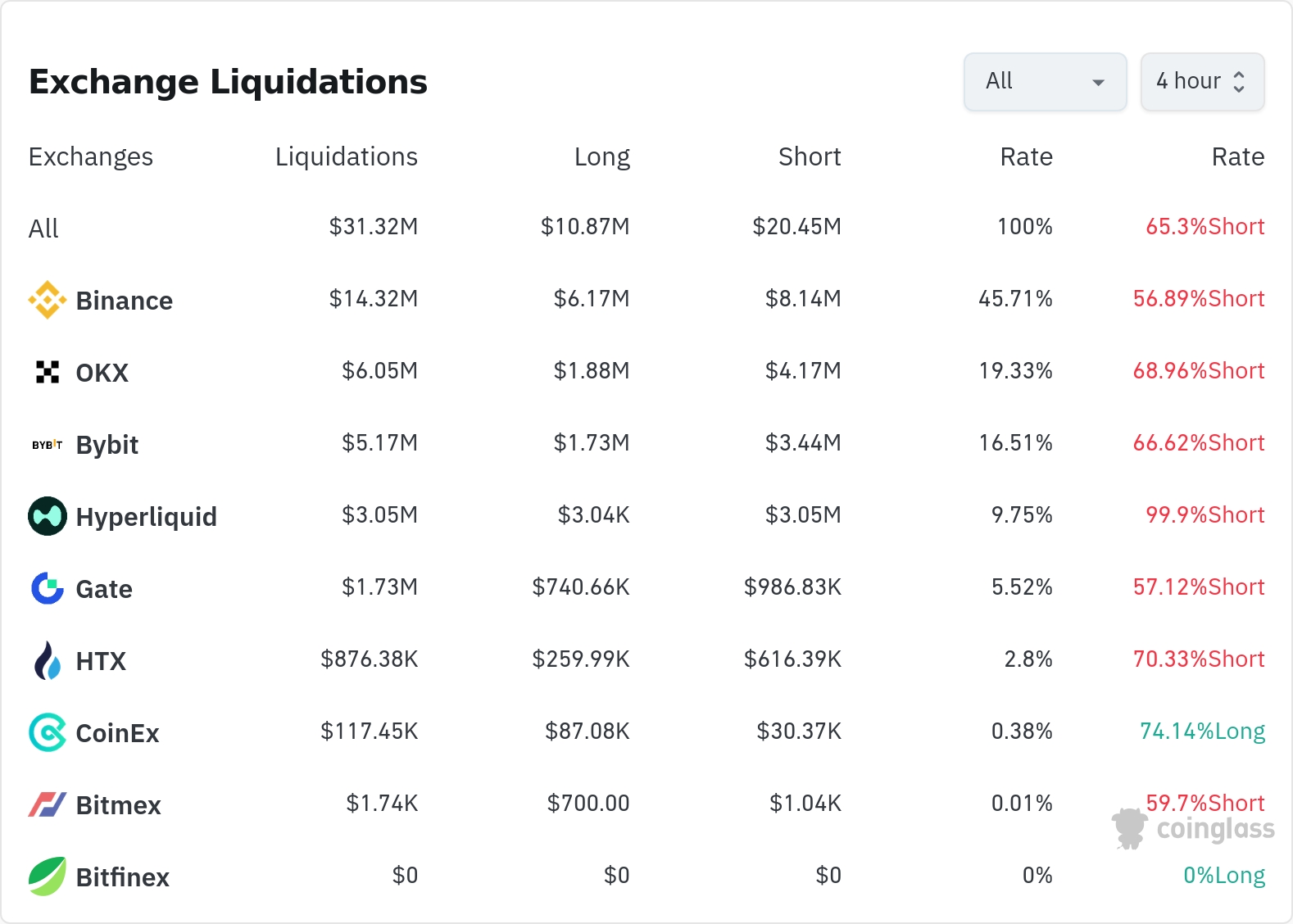This screenshot has width=1293, height=924.
Task: Click the HTX flame logo icon
Action: coord(48,660)
